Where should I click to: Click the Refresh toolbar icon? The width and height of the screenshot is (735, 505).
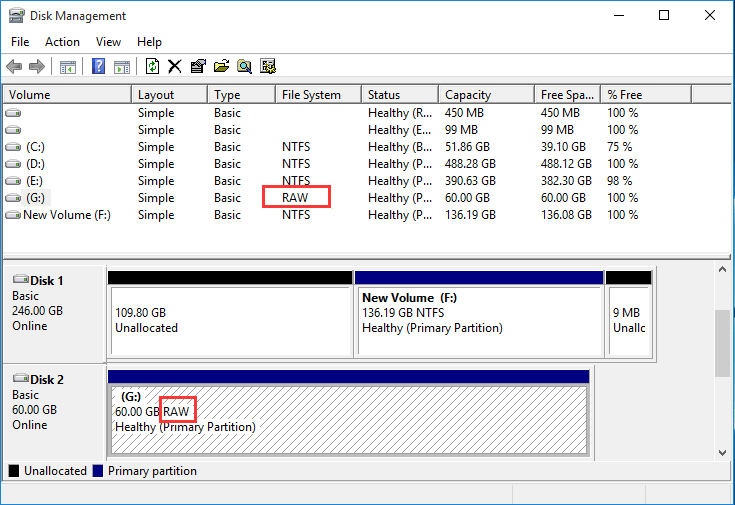pyautogui.click(x=152, y=66)
